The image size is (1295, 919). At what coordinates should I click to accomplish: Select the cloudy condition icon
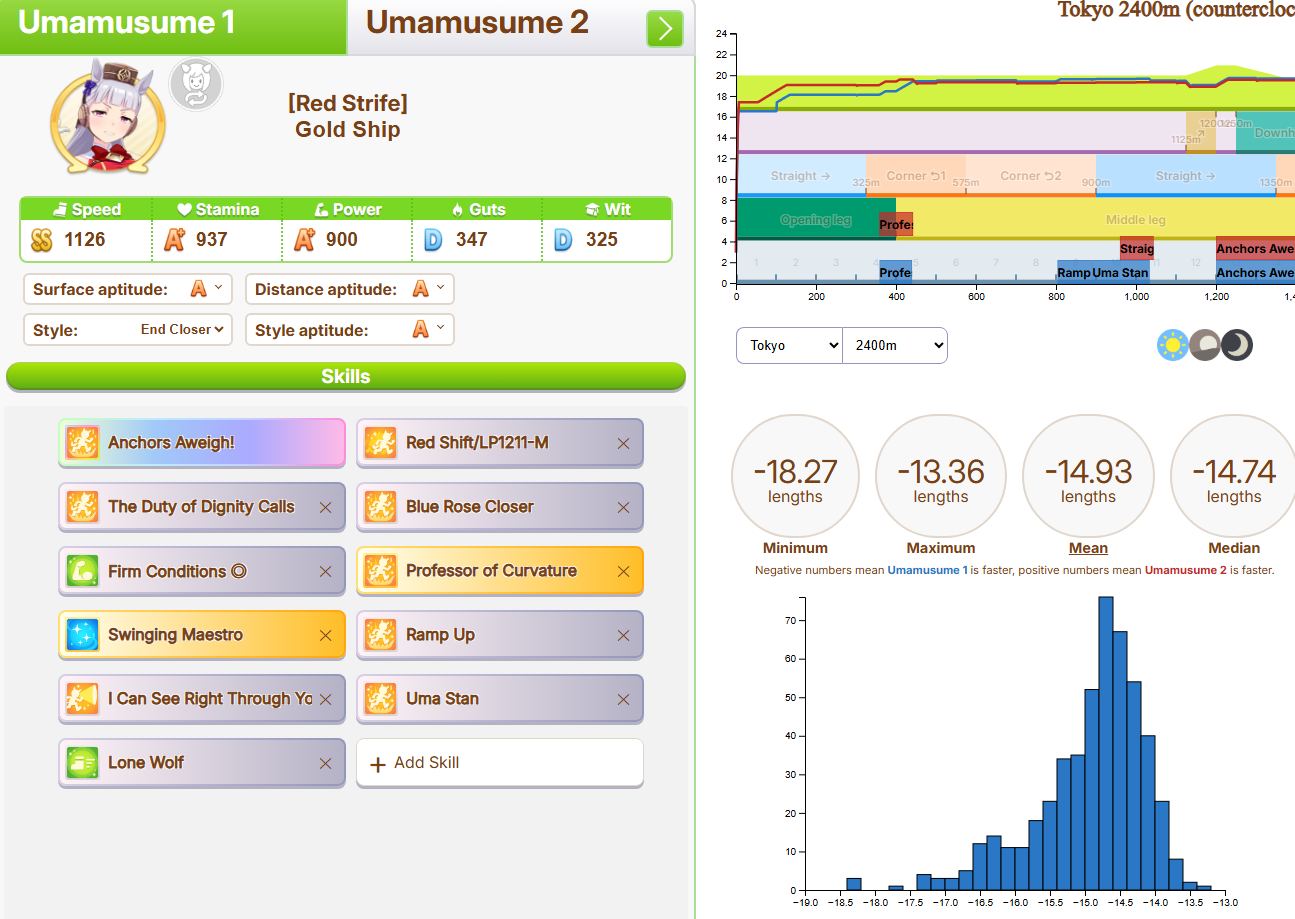(1204, 345)
